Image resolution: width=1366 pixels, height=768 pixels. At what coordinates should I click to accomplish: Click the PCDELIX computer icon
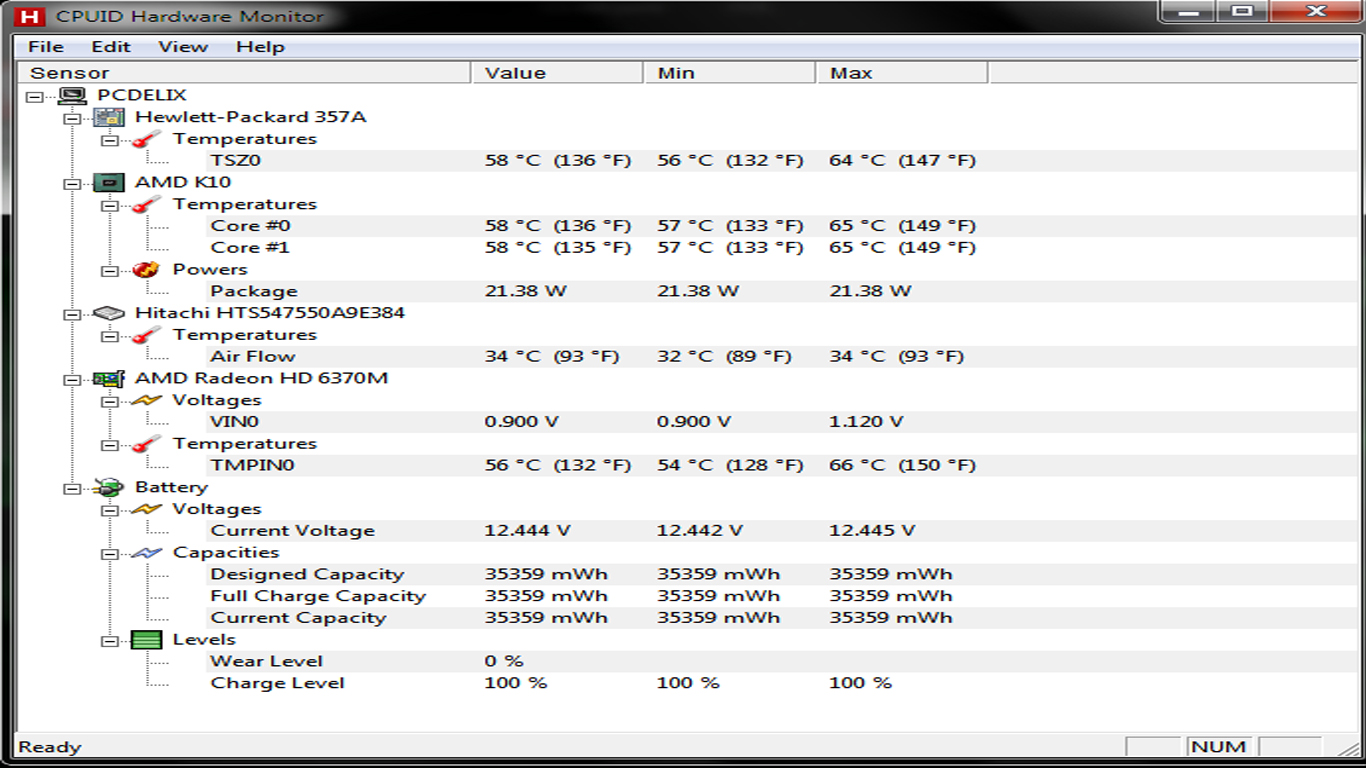(72, 95)
